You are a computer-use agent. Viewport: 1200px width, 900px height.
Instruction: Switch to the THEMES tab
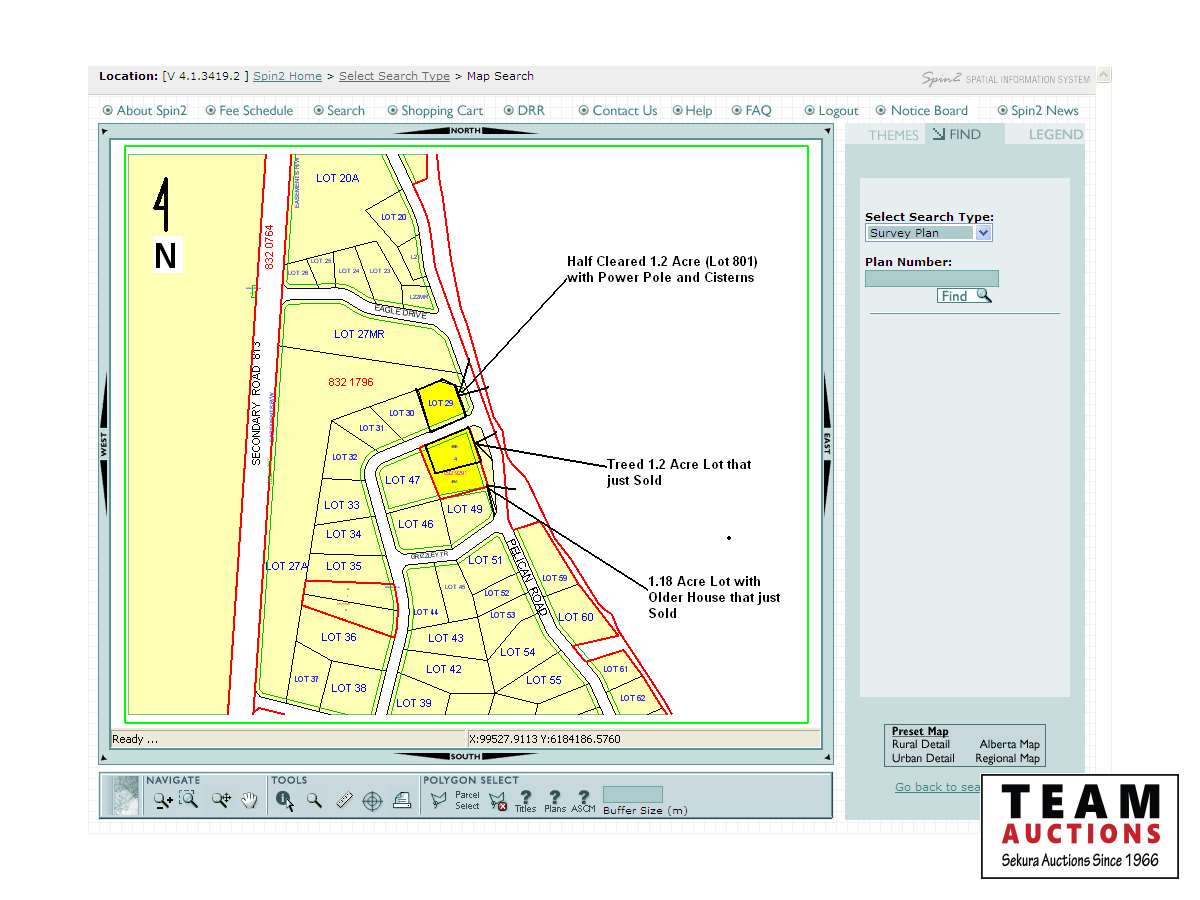point(893,135)
